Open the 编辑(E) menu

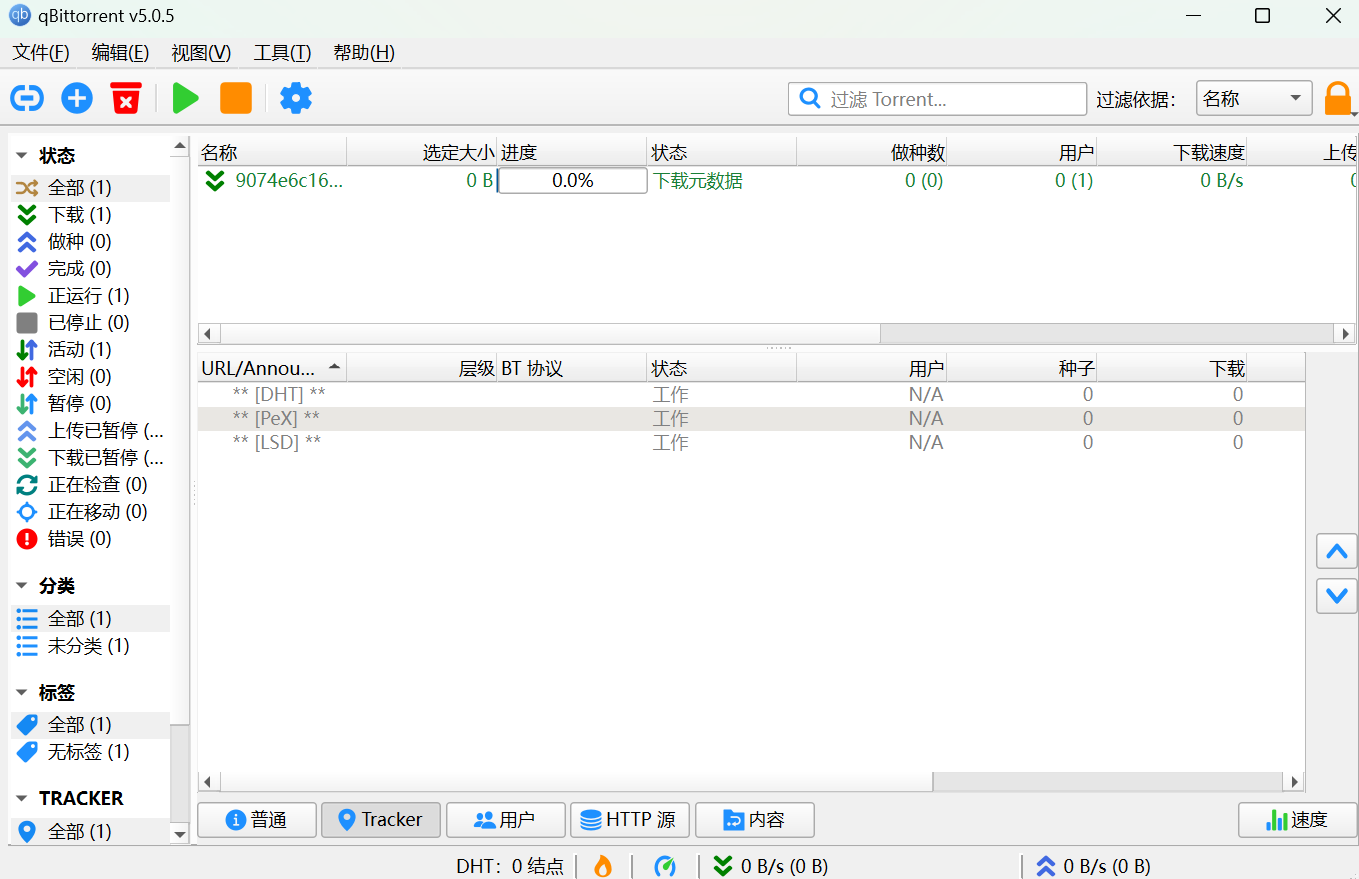120,53
